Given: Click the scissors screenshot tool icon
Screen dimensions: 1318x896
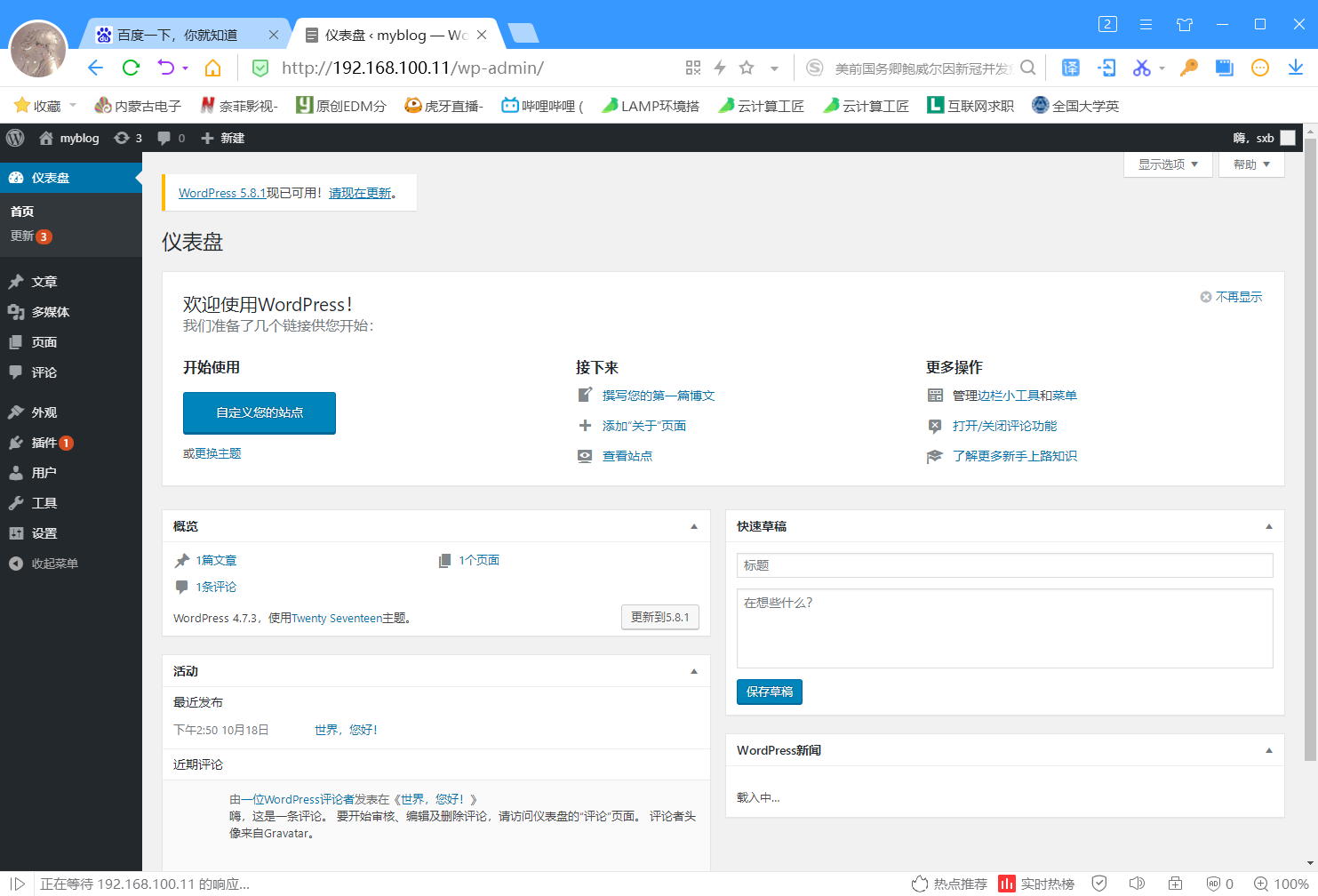Looking at the screenshot, I should point(1141,68).
